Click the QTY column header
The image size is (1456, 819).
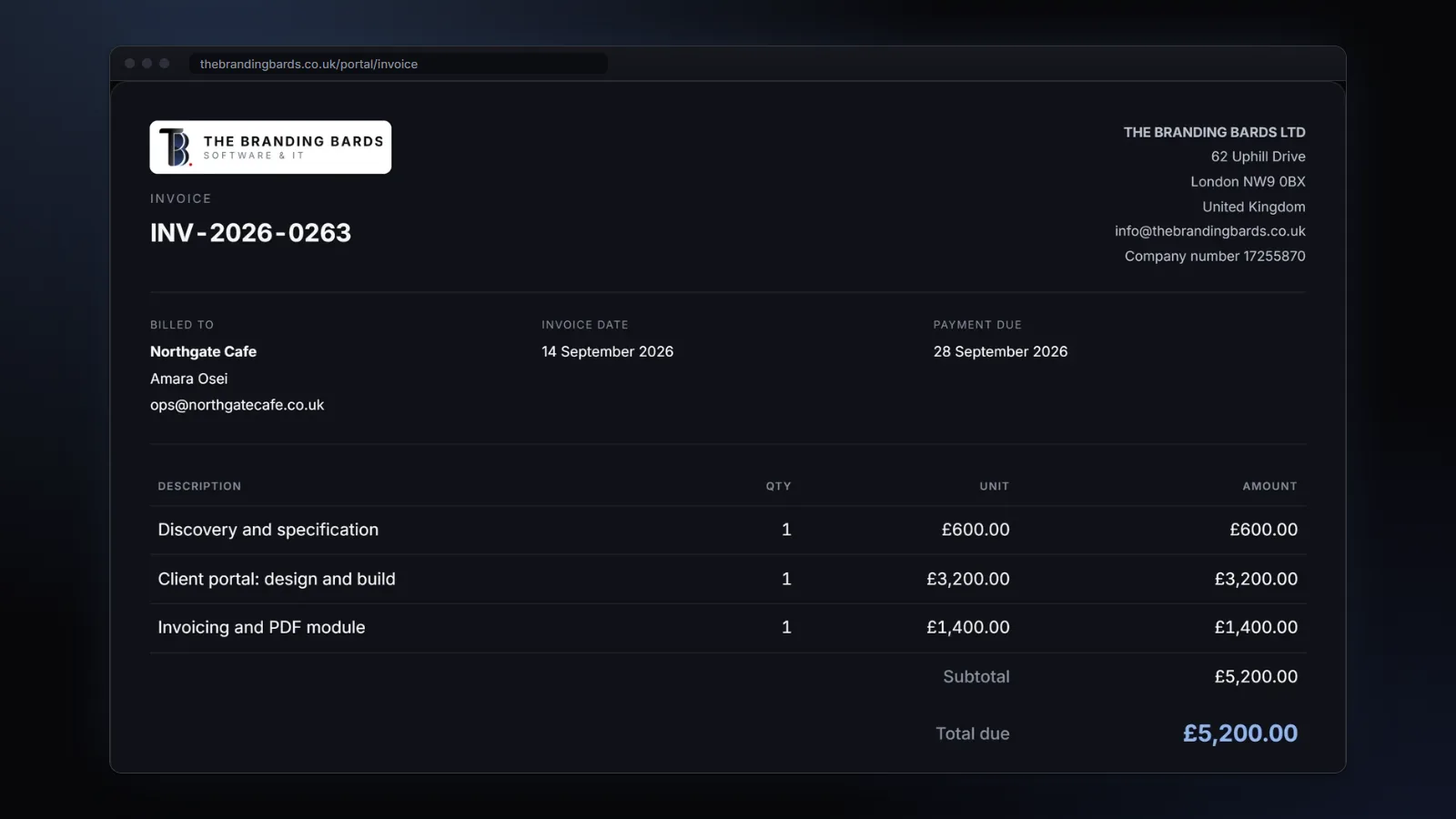coord(778,486)
